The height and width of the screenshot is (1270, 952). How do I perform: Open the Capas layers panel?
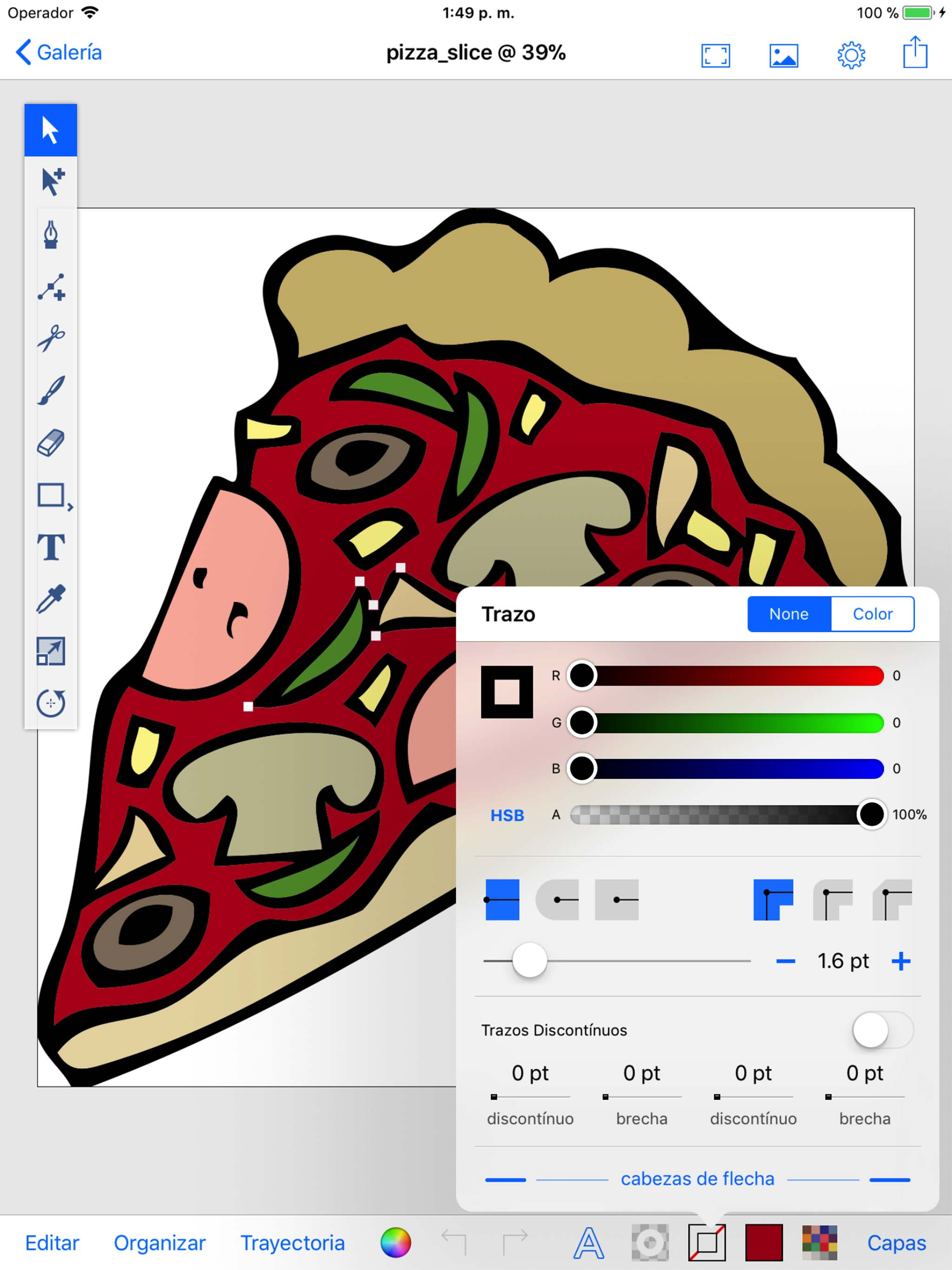(x=896, y=1243)
